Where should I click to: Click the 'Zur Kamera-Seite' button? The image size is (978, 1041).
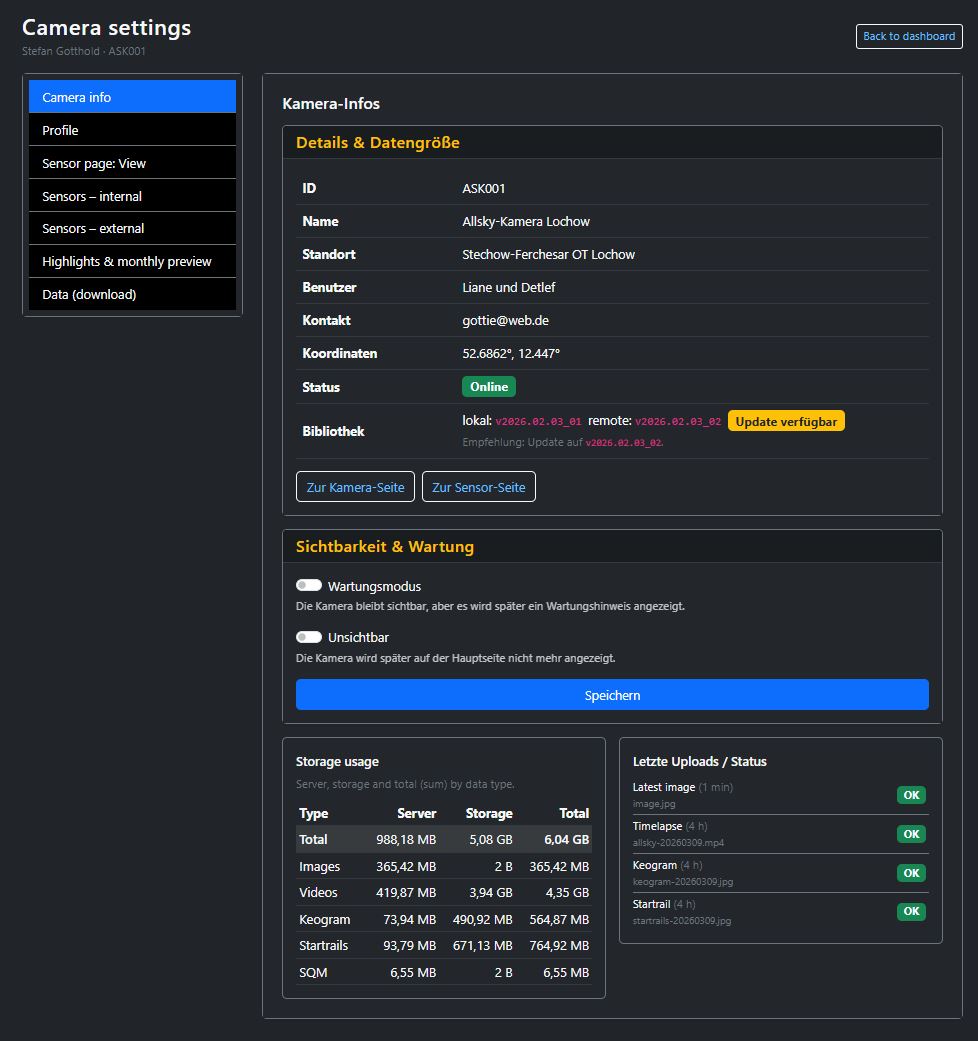[355, 486]
